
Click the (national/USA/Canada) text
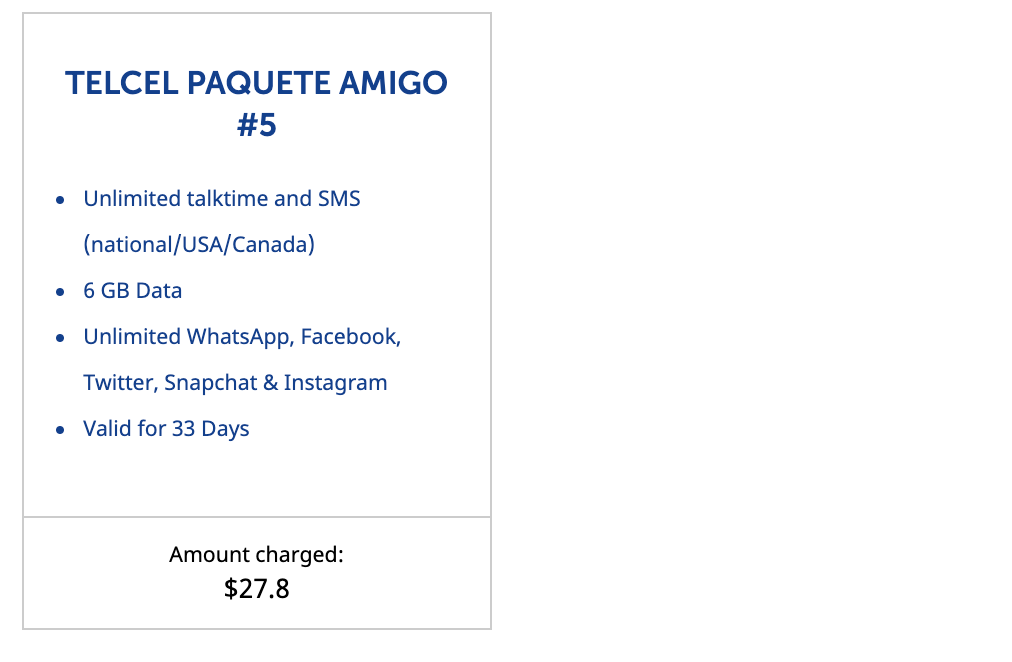tap(199, 245)
